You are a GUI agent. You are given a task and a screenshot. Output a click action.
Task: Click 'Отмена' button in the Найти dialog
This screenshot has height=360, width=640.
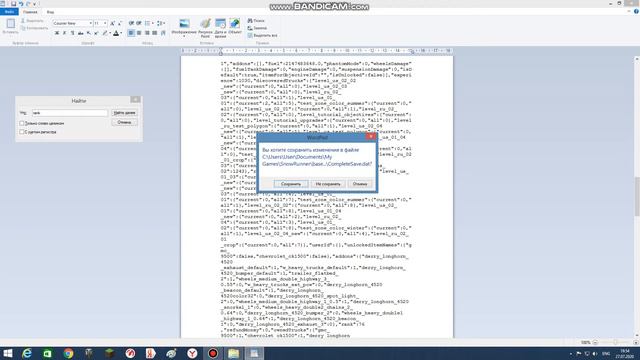pos(124,122)
